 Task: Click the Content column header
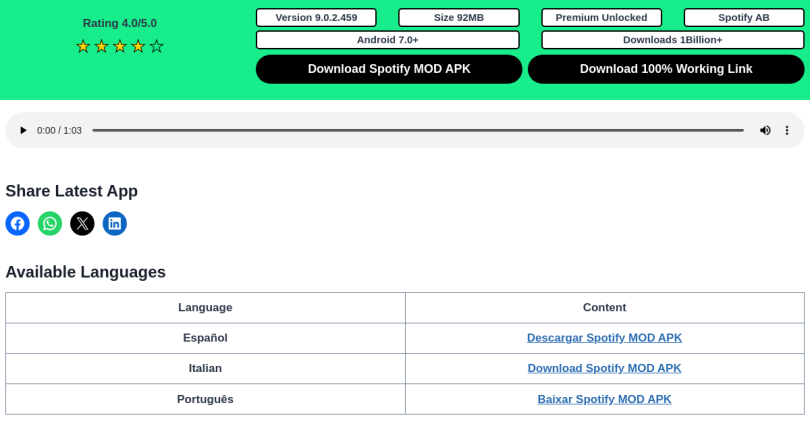pos(605,308)
